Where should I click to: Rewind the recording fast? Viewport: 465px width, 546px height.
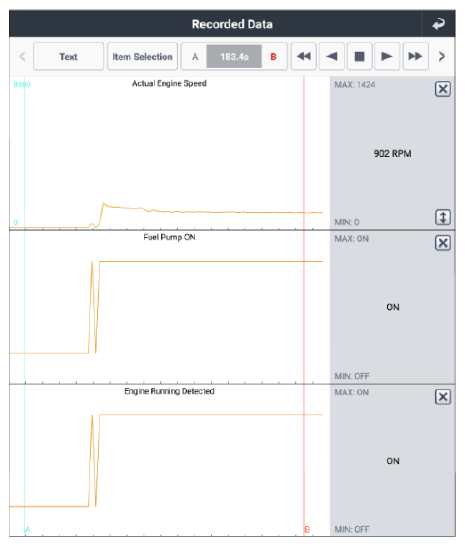[303, 56]
